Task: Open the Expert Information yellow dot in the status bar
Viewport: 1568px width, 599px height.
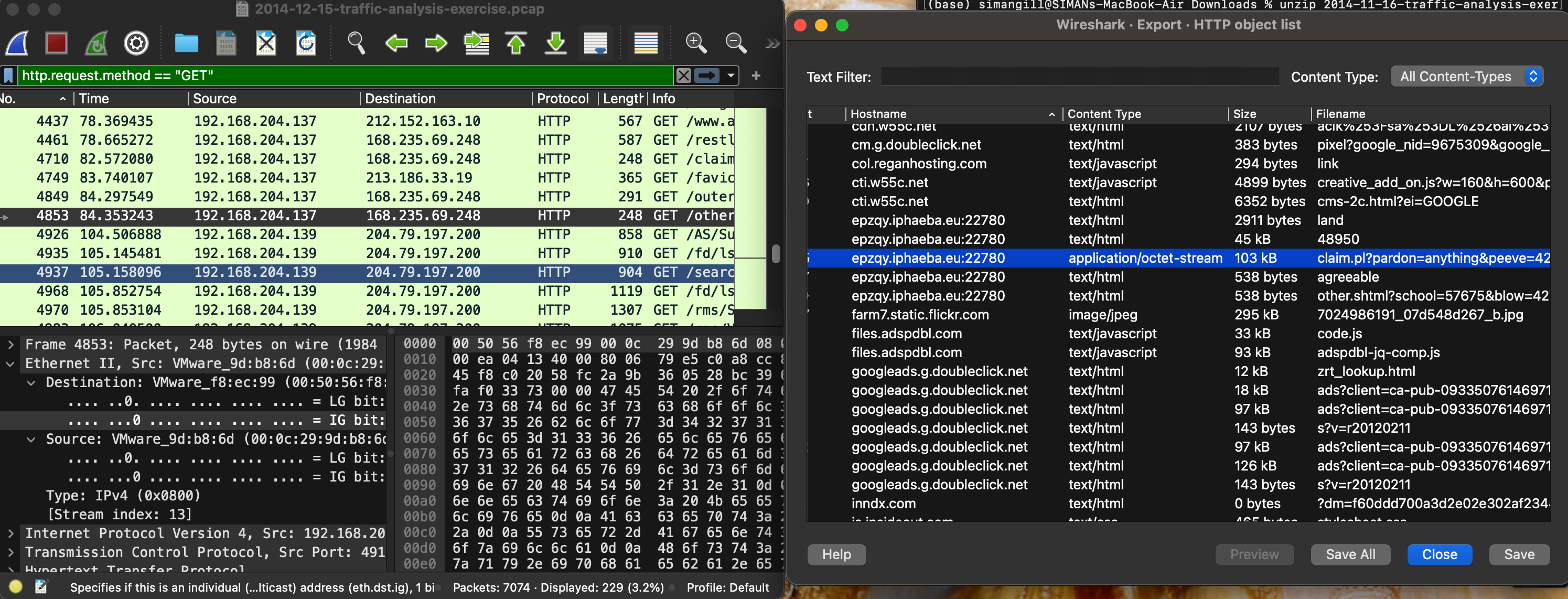Action: point(16,587)
